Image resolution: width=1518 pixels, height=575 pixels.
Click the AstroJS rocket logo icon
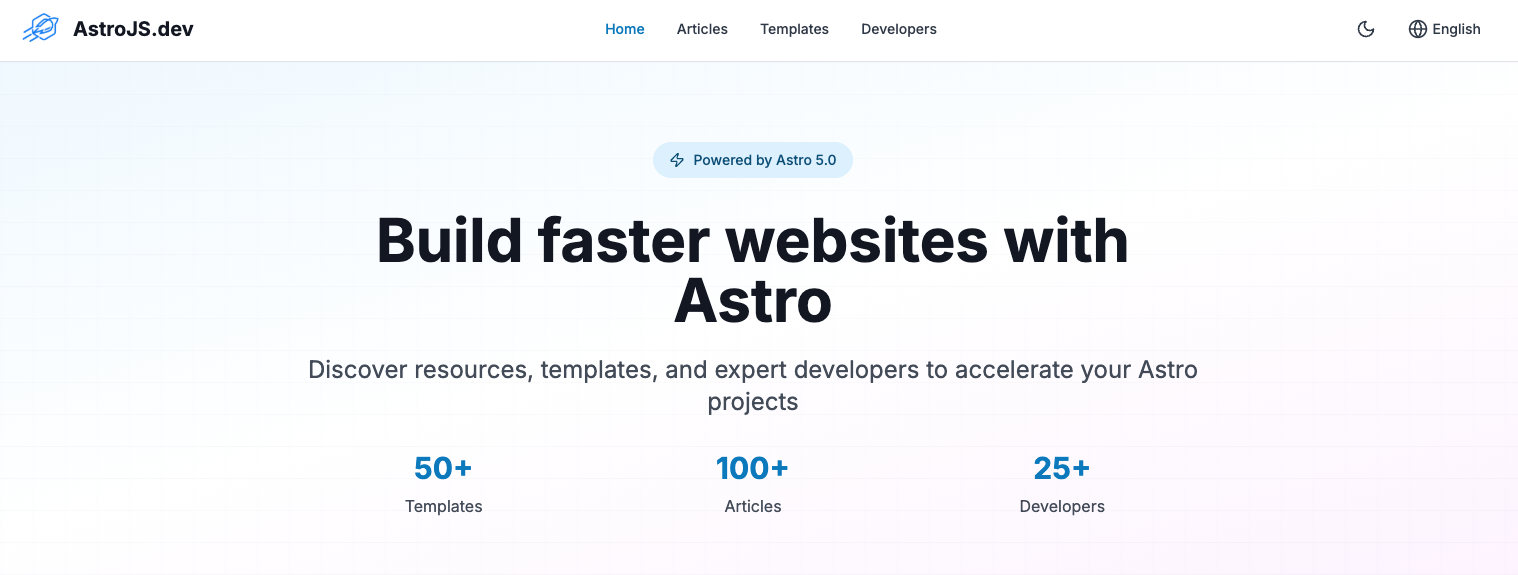41,29
